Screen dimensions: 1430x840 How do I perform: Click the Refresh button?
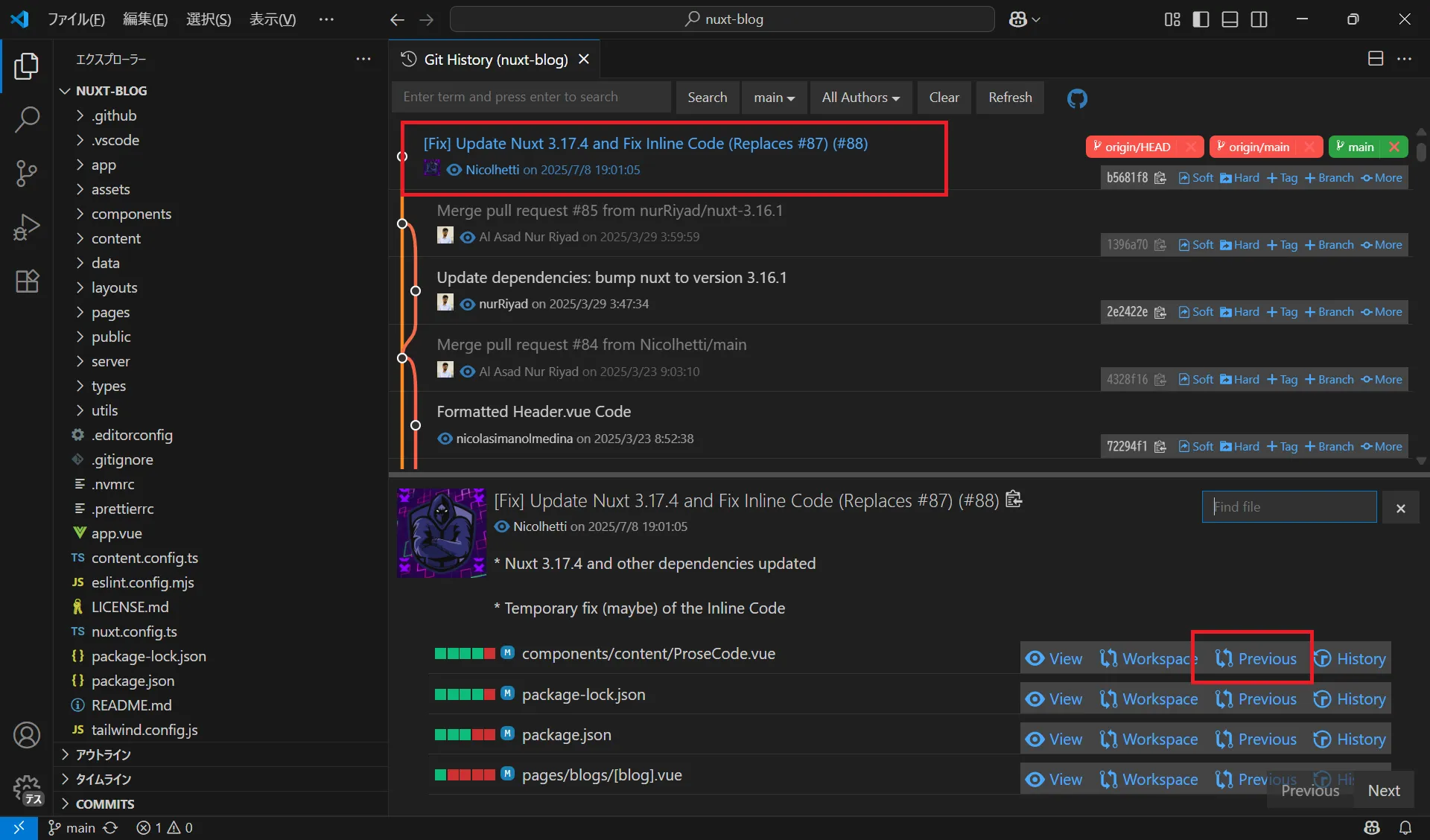(x=1010, y=98)
